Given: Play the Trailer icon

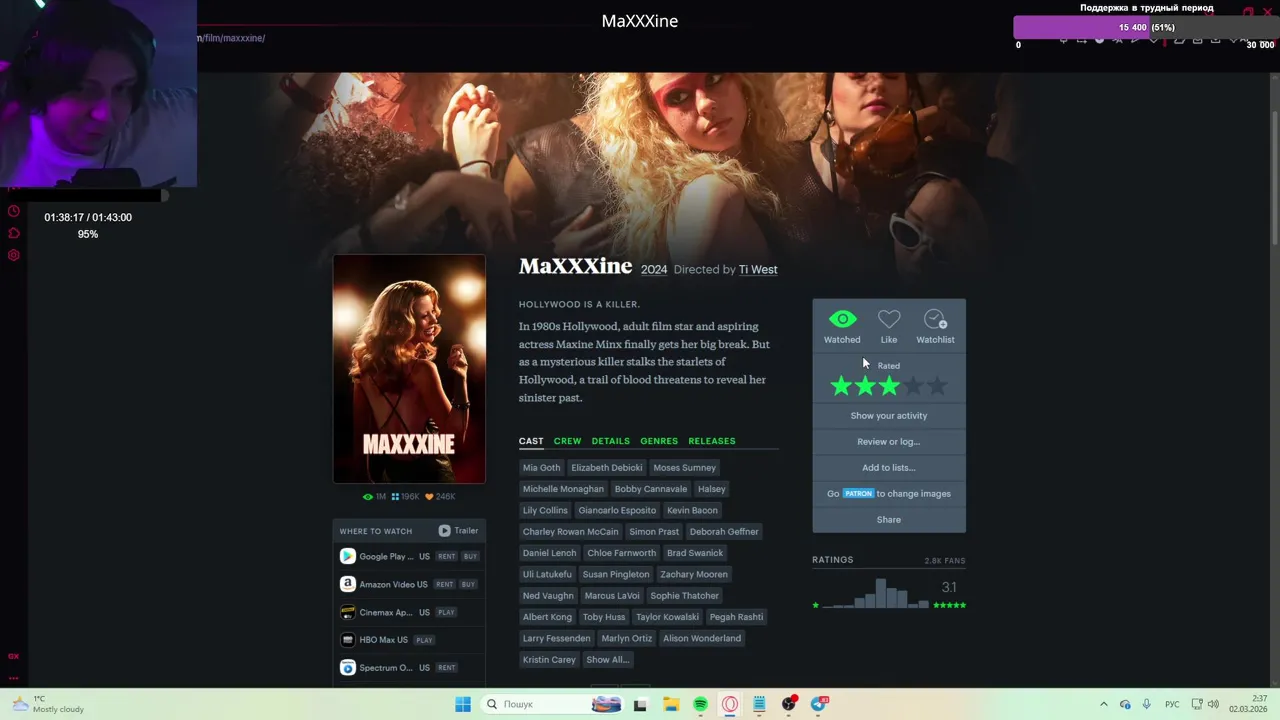Looking at the screenshot, I should point(444,531).
